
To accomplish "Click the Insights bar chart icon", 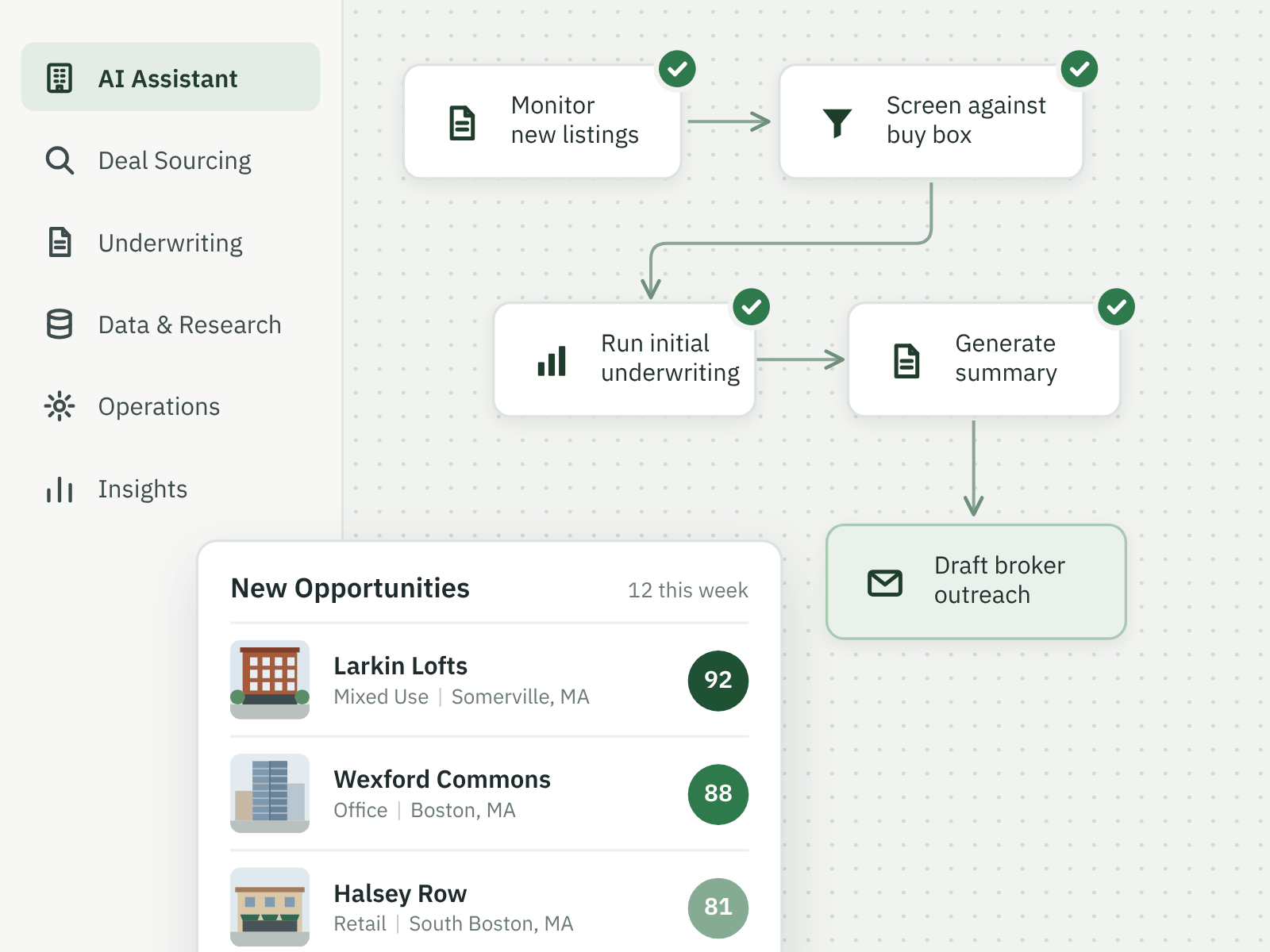I will 60,489.
